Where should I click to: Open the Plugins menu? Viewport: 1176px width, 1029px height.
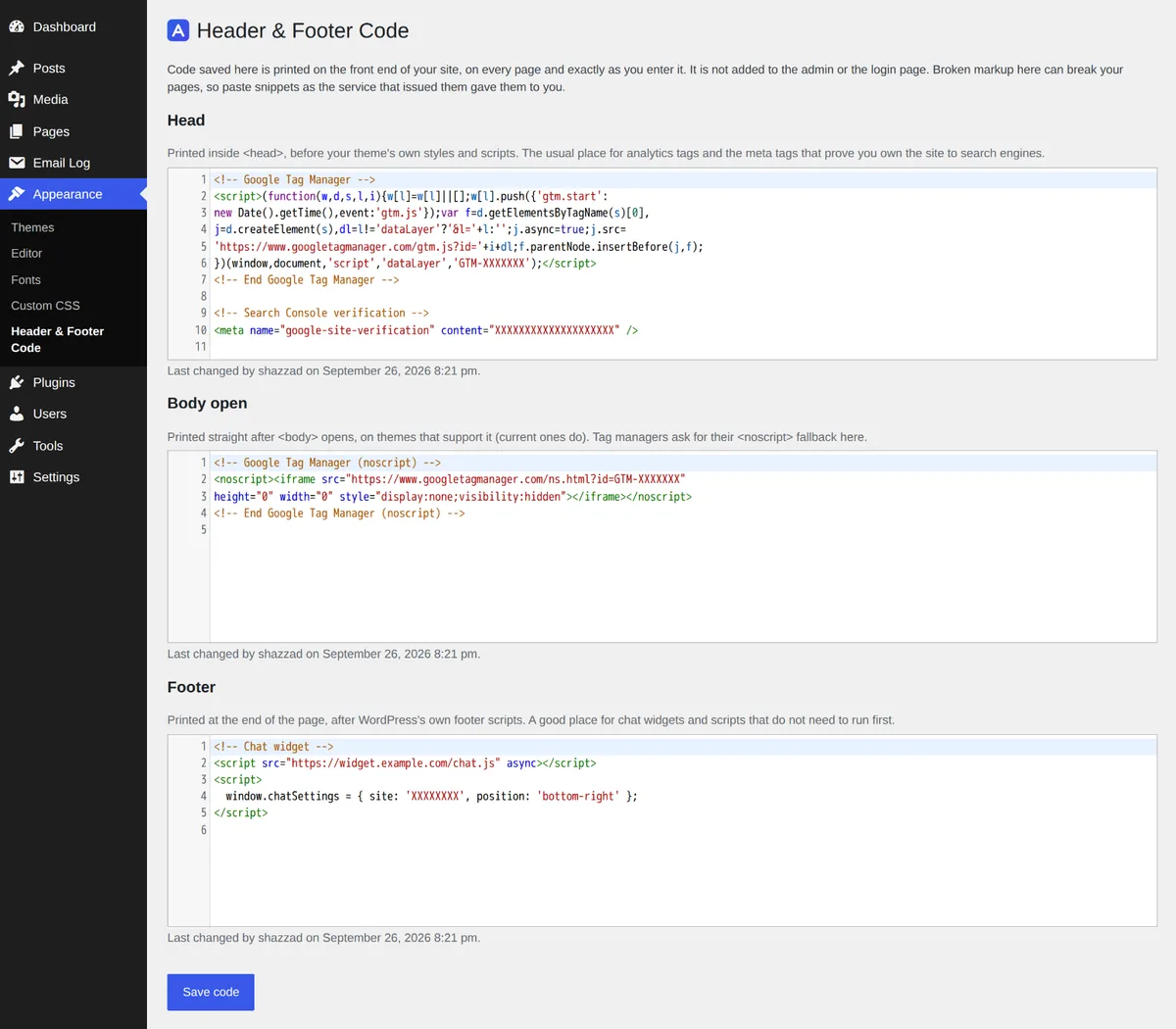[x=73, y=382]
